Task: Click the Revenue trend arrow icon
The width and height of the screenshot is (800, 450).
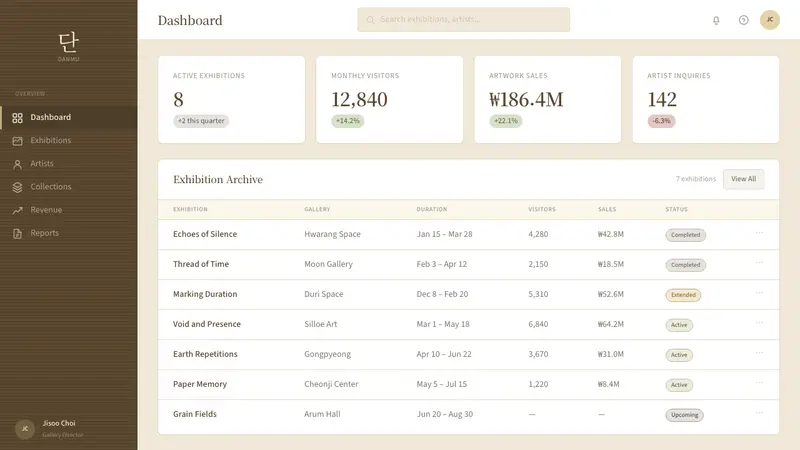Action: (x=17, y=210)
